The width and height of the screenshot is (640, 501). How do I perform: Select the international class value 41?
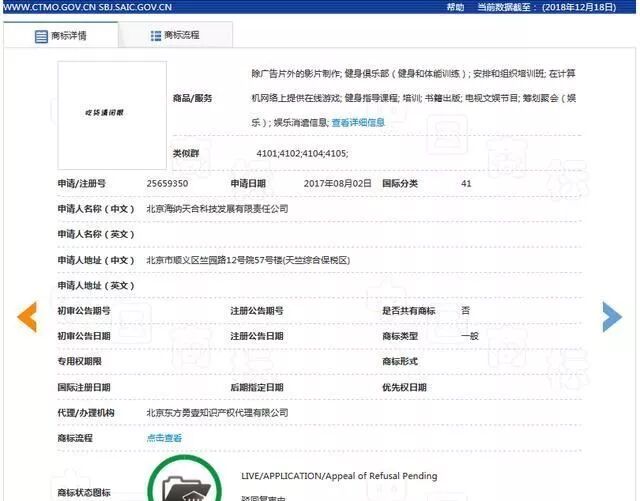(x=466, y=184)
